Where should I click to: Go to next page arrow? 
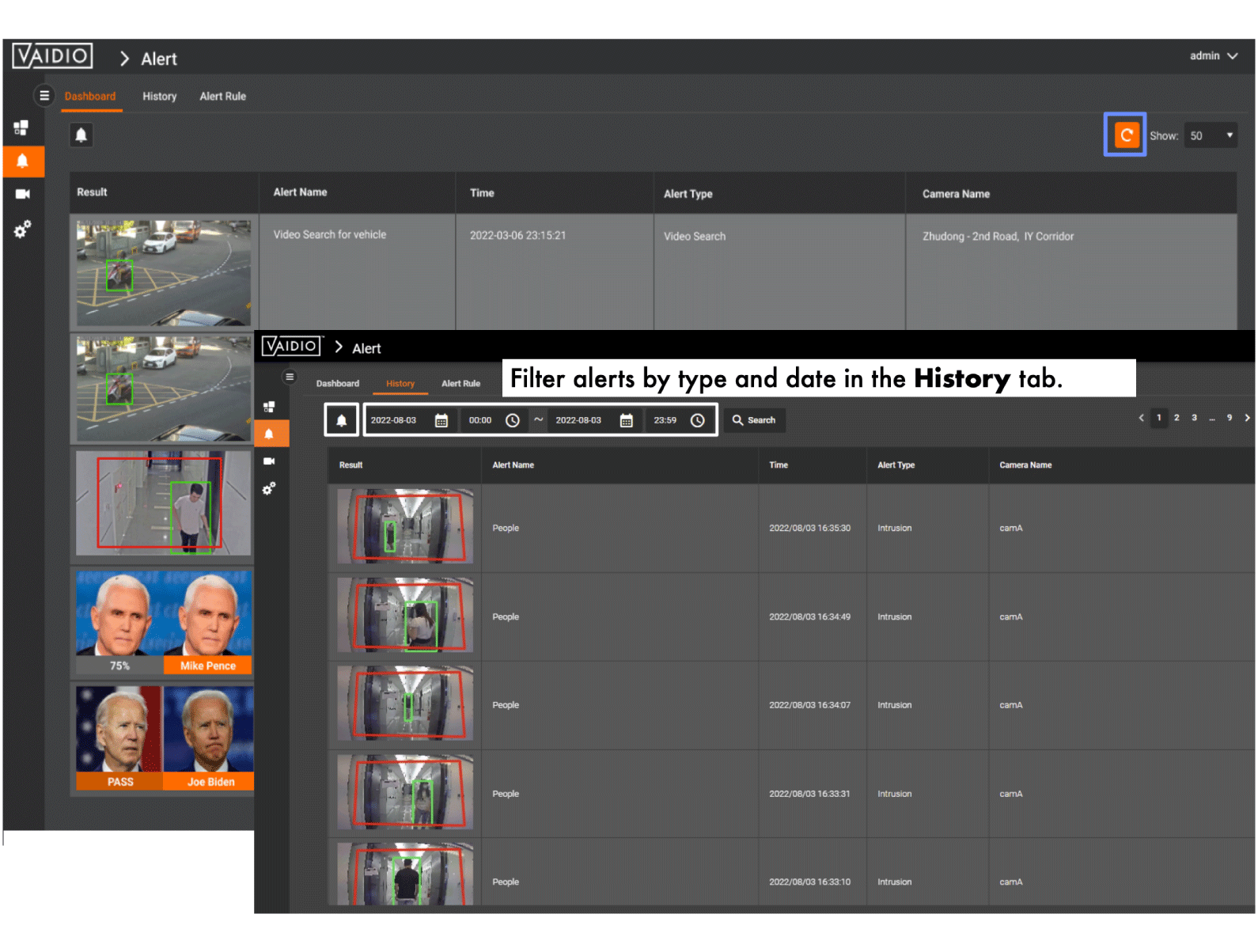coord(1248,418)
